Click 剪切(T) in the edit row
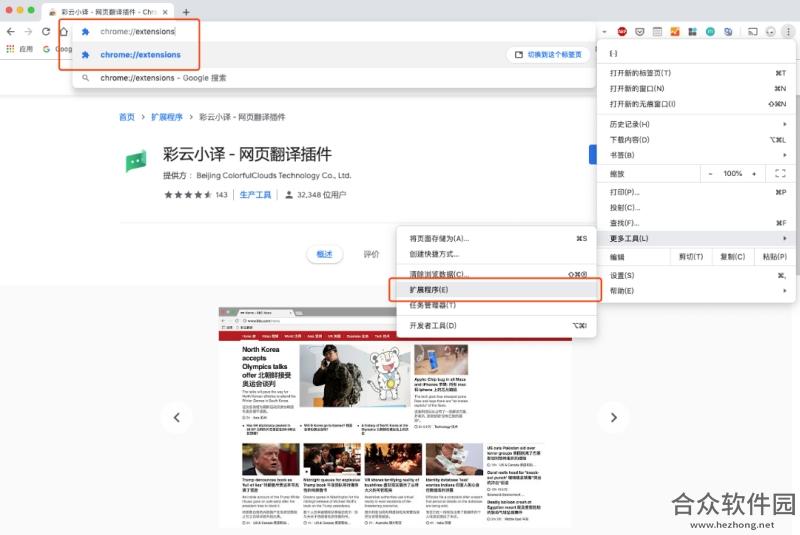Viewport: 800px width, 535px height. (x=691, y=257)
